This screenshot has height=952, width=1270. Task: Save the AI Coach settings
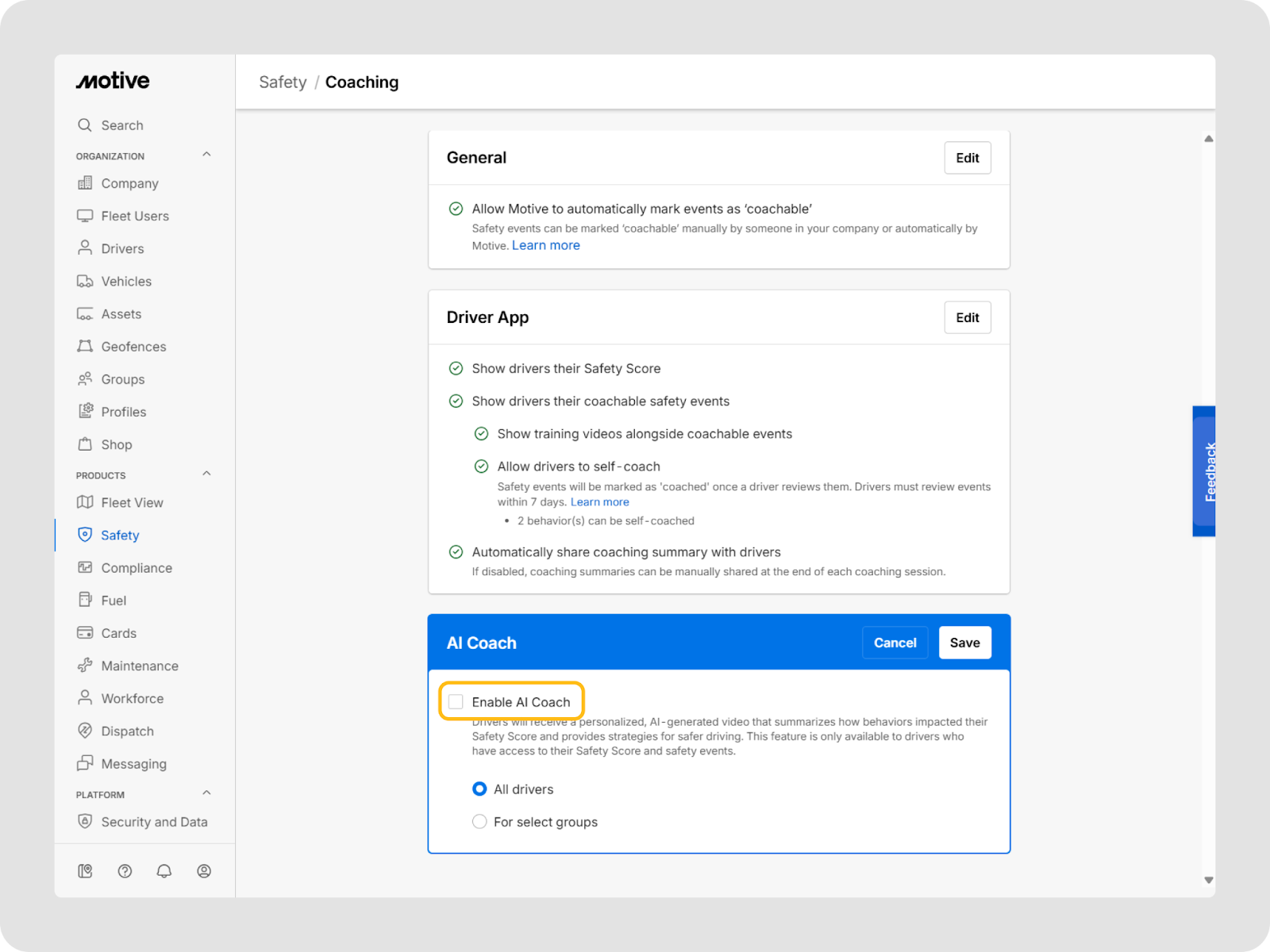click(964, 643)
